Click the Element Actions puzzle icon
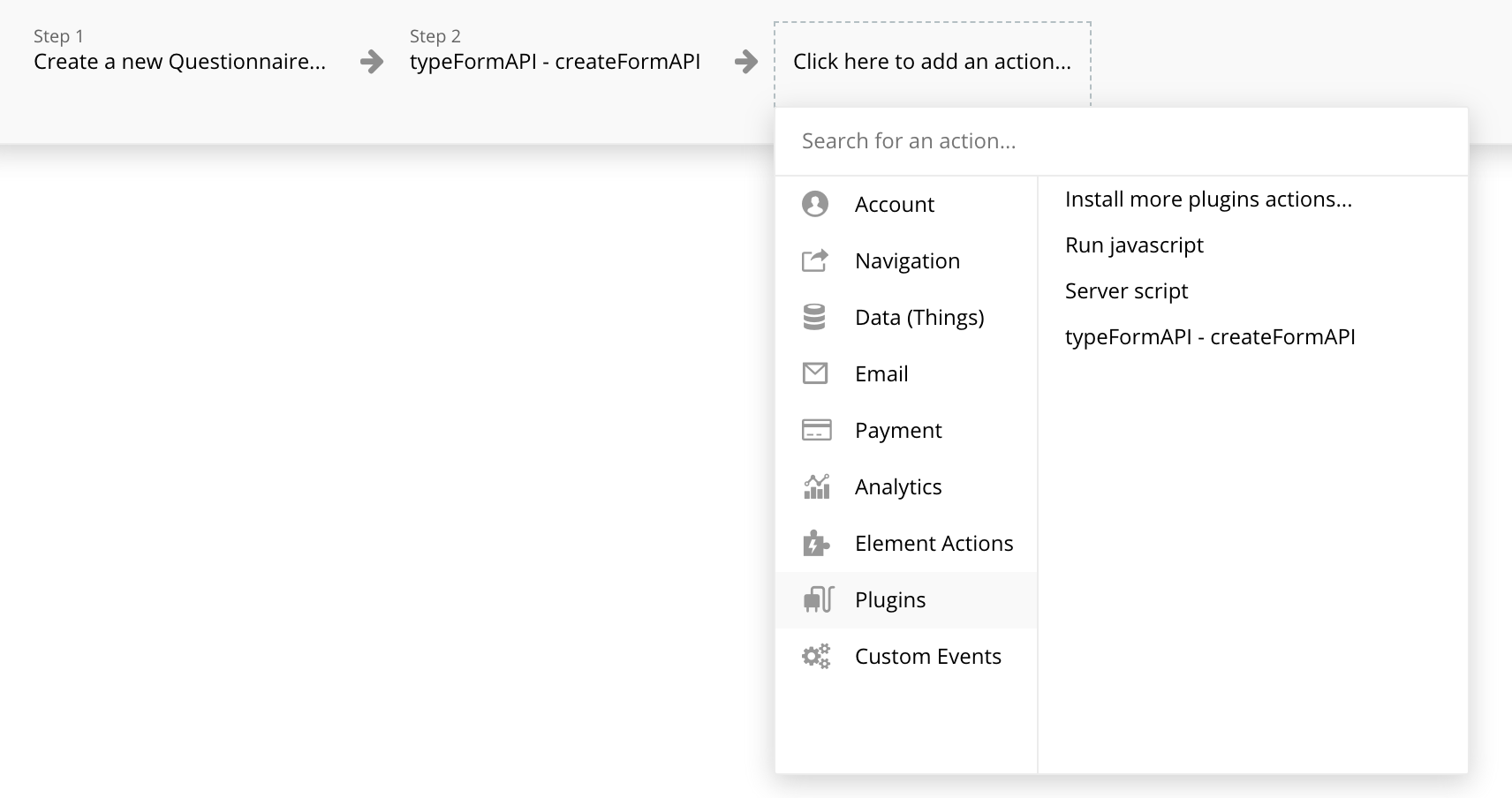This screenshot has height=798, width=1512. pyautogui.click(x=815, y=543)
